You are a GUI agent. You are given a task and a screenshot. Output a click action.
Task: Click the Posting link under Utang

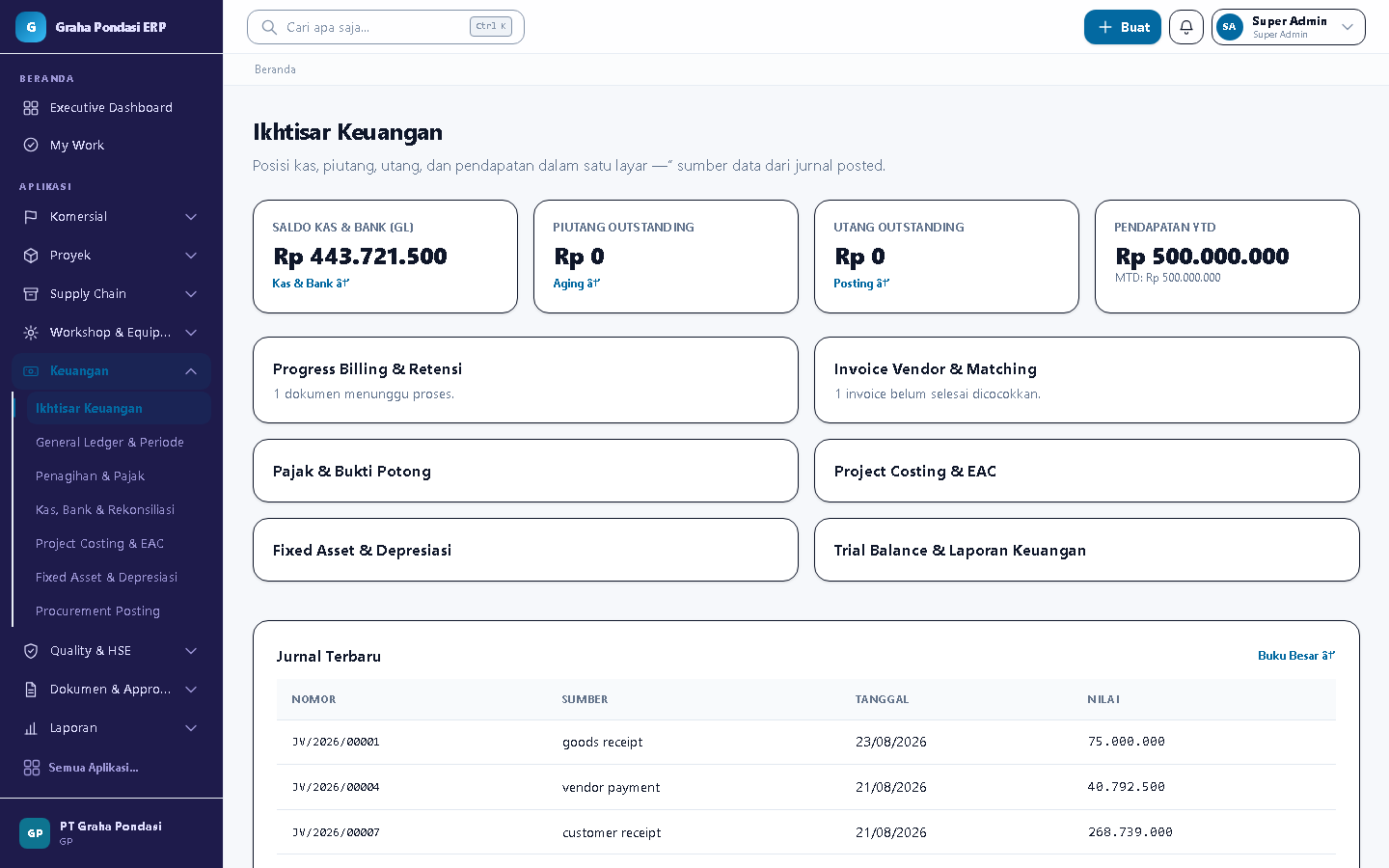point(861,284)
